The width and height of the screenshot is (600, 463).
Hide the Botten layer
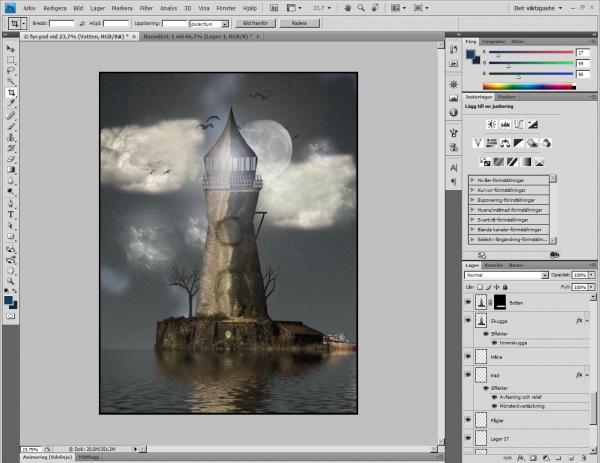468,302
